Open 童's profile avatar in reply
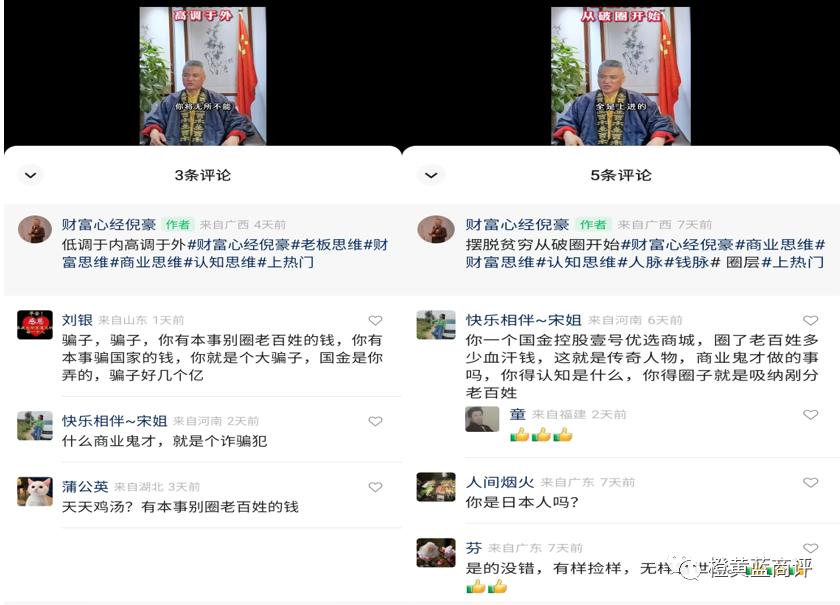840x605 pixels. tap(482, 420)
